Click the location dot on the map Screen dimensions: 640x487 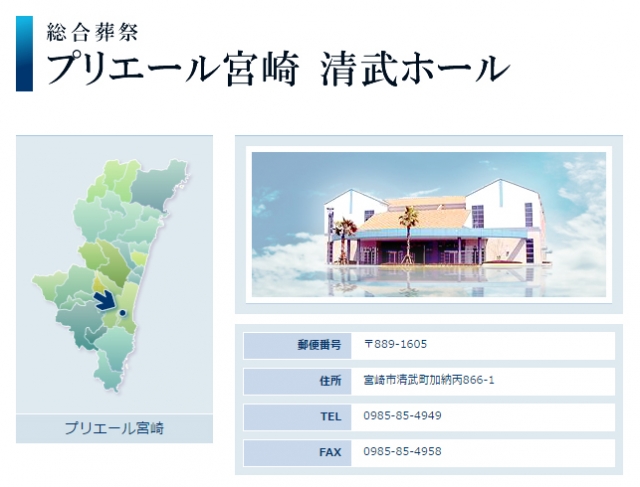pyautogui.click(x=122, y=314)
